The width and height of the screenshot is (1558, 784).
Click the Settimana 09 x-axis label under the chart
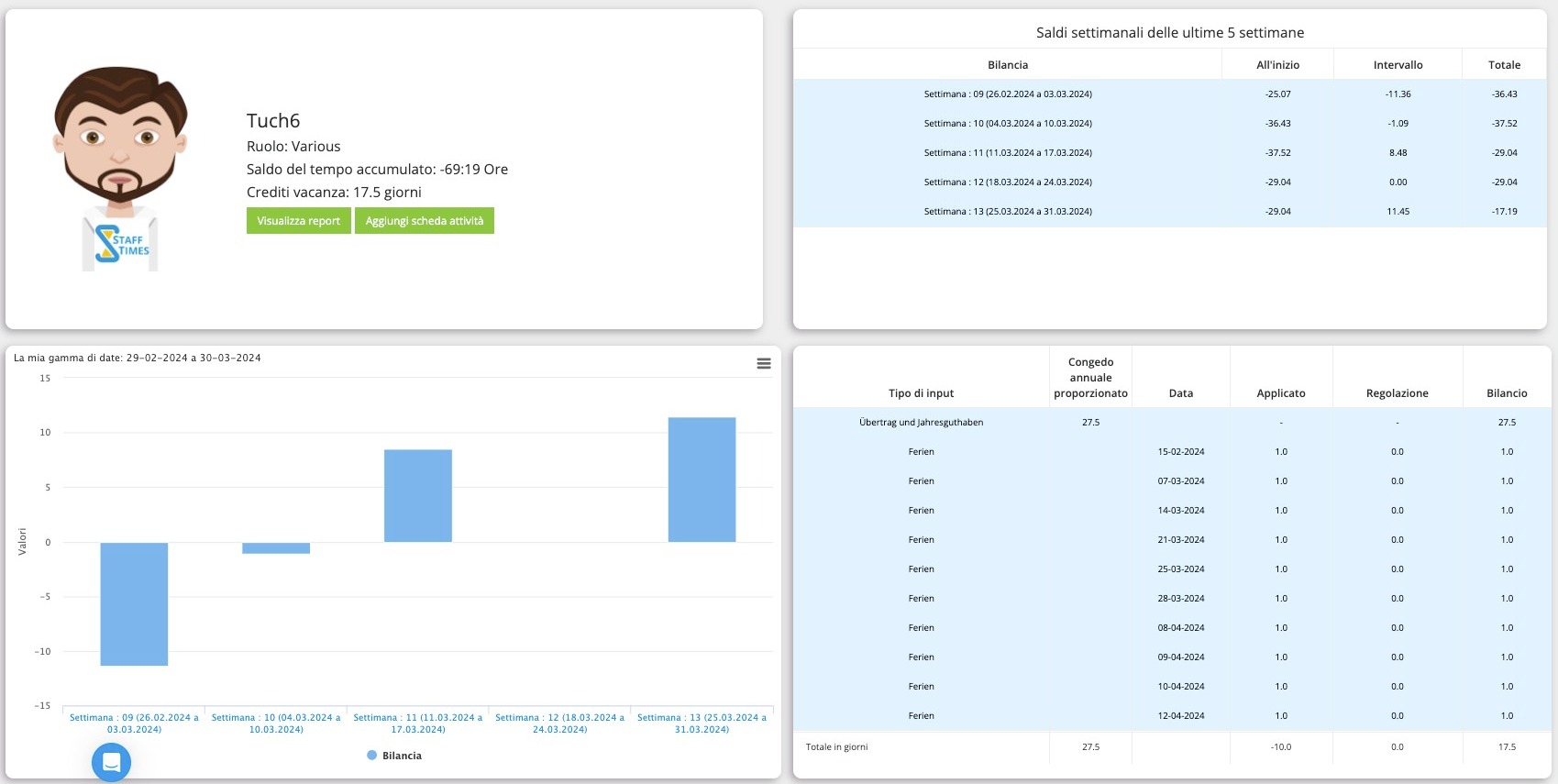click(x=134, y=723)
